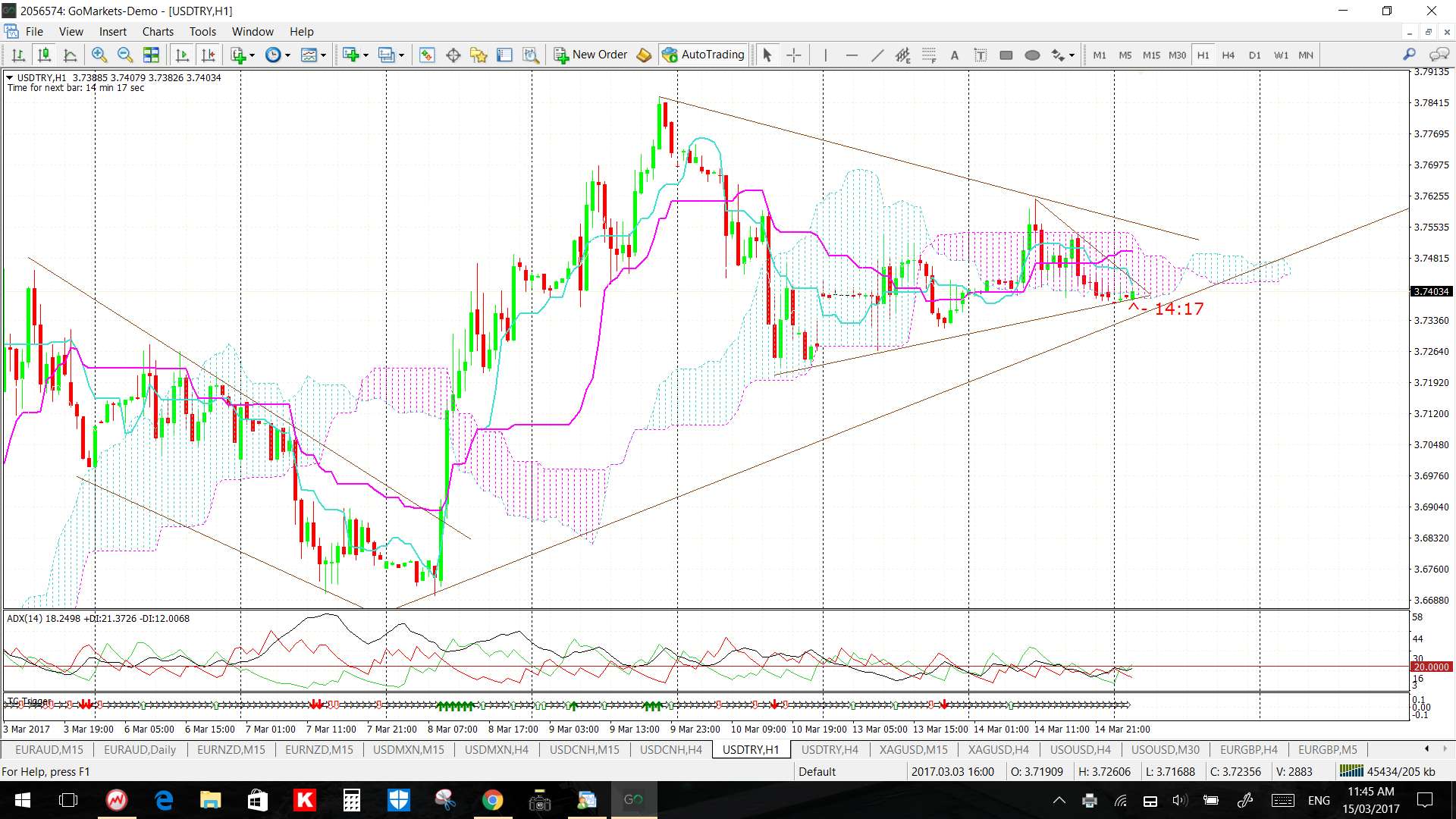Toggle the AutoTrading button

point(704,55)
